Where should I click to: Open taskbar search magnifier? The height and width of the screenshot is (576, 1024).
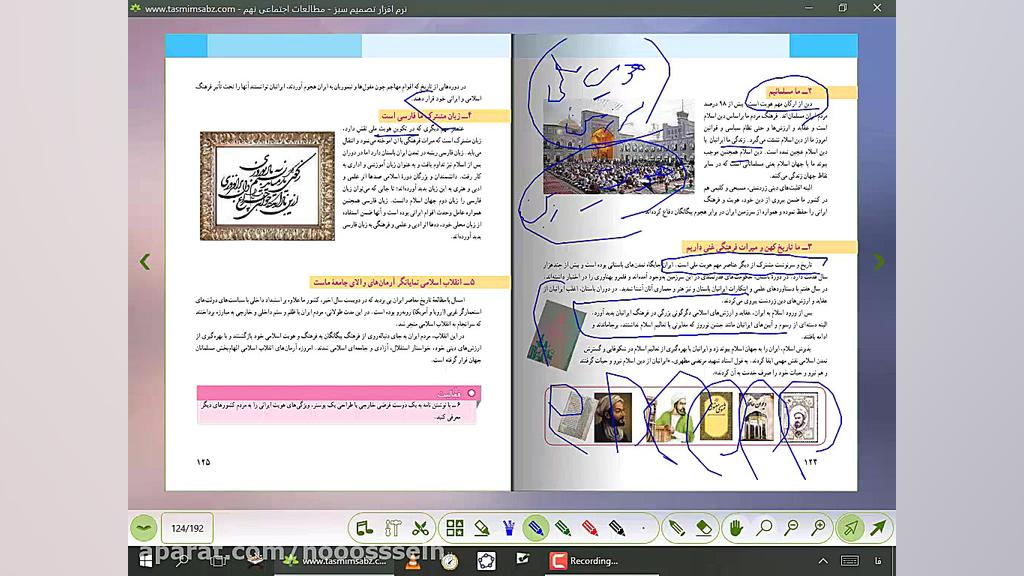182,560
